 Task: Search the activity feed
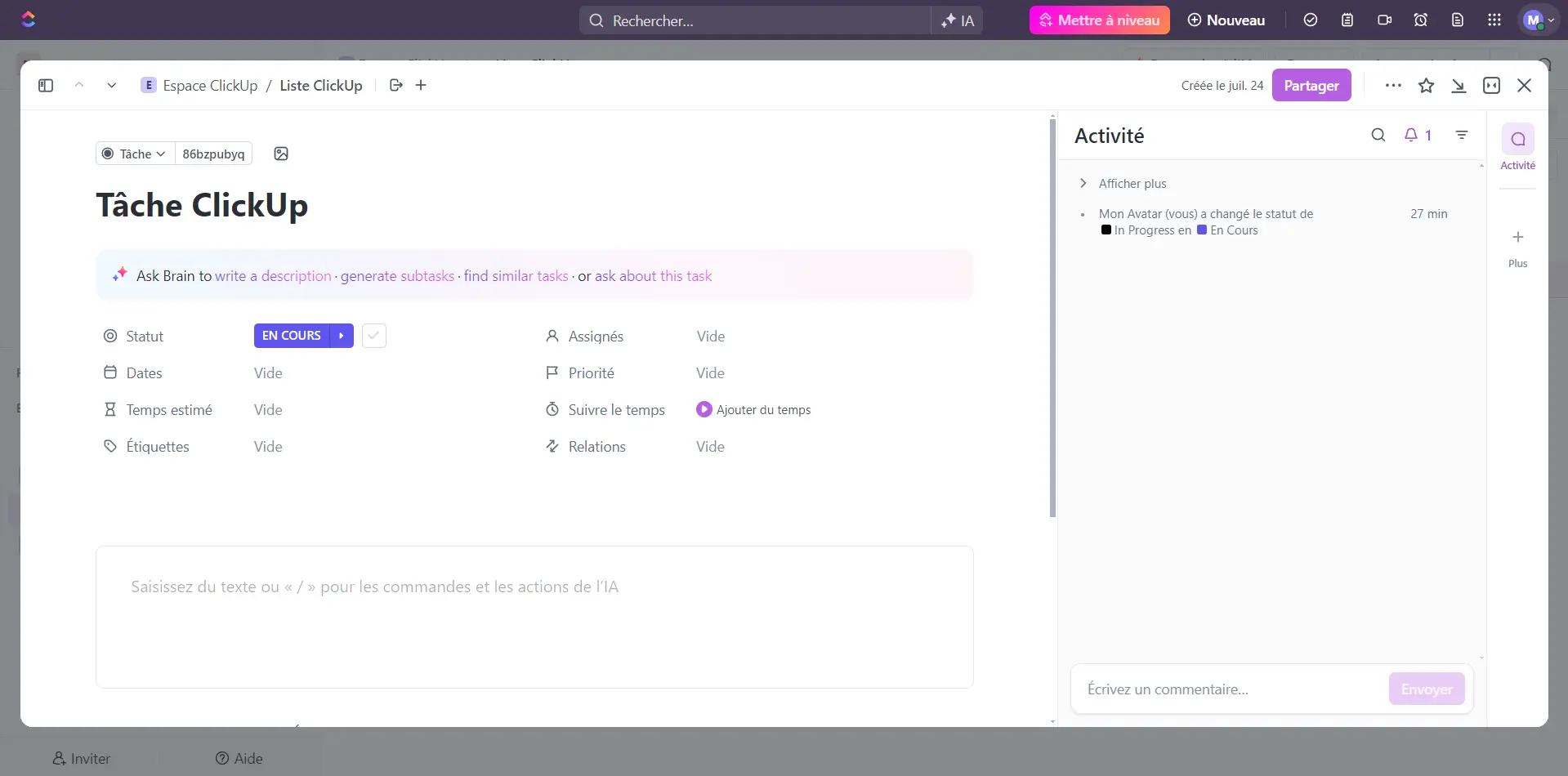pos(1378,136)
